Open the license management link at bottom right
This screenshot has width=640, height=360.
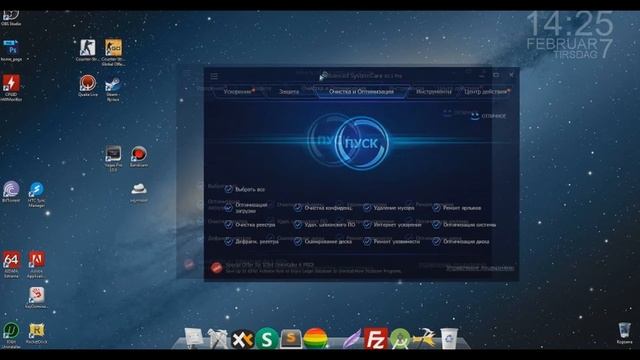480,268
